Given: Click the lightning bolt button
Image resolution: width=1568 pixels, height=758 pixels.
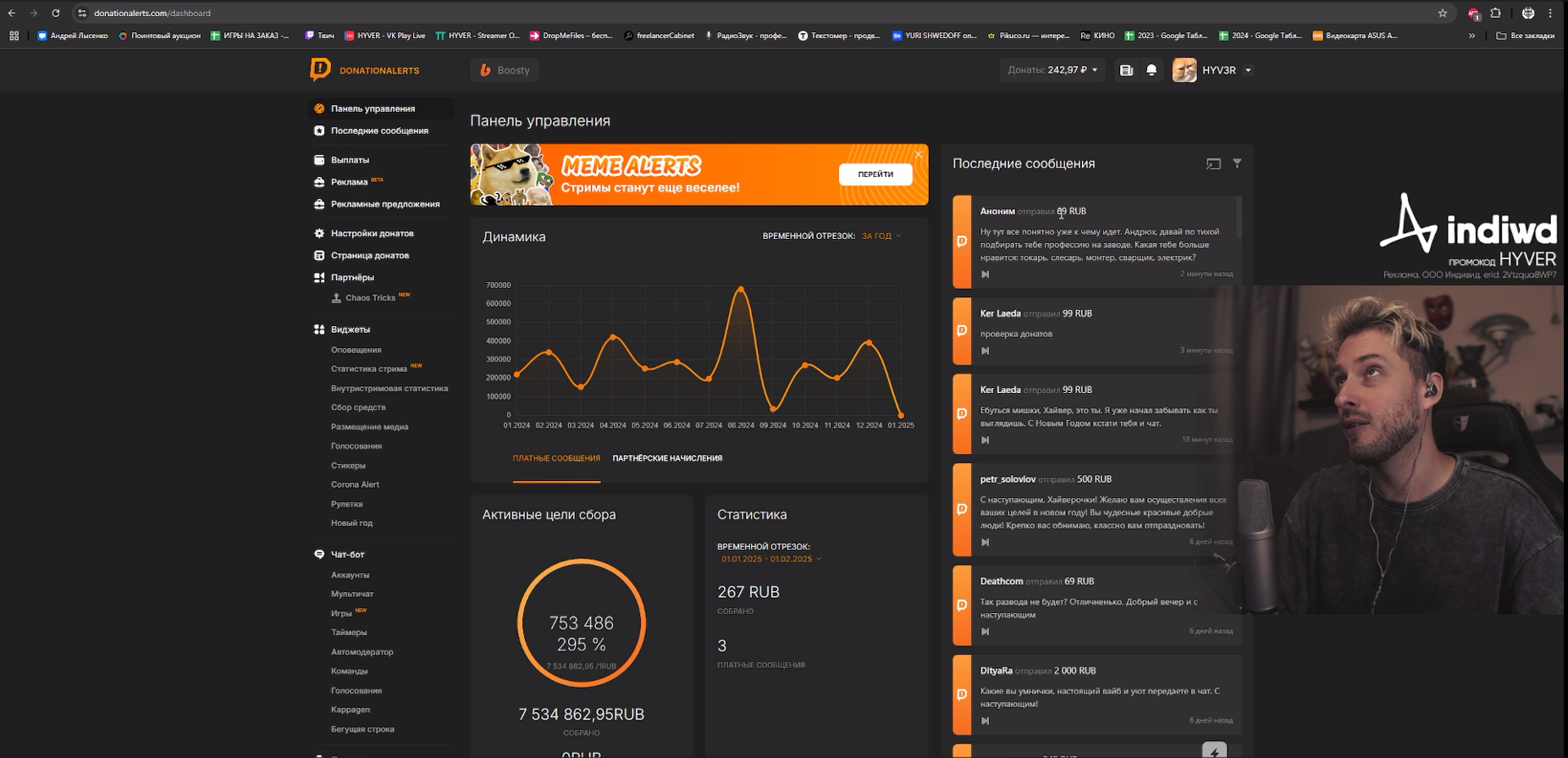Looking at the screenshot, I should (x=1214, y=750).
